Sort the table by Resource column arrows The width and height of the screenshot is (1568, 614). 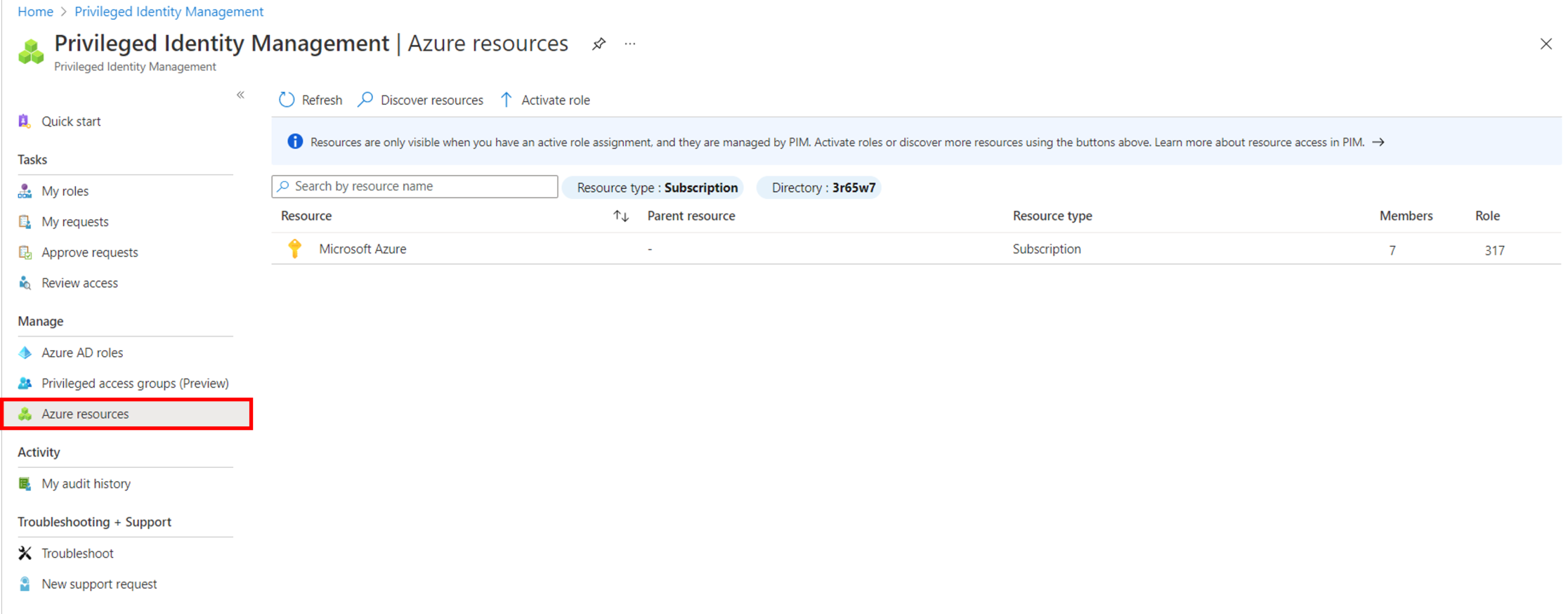tap(620, 216)
